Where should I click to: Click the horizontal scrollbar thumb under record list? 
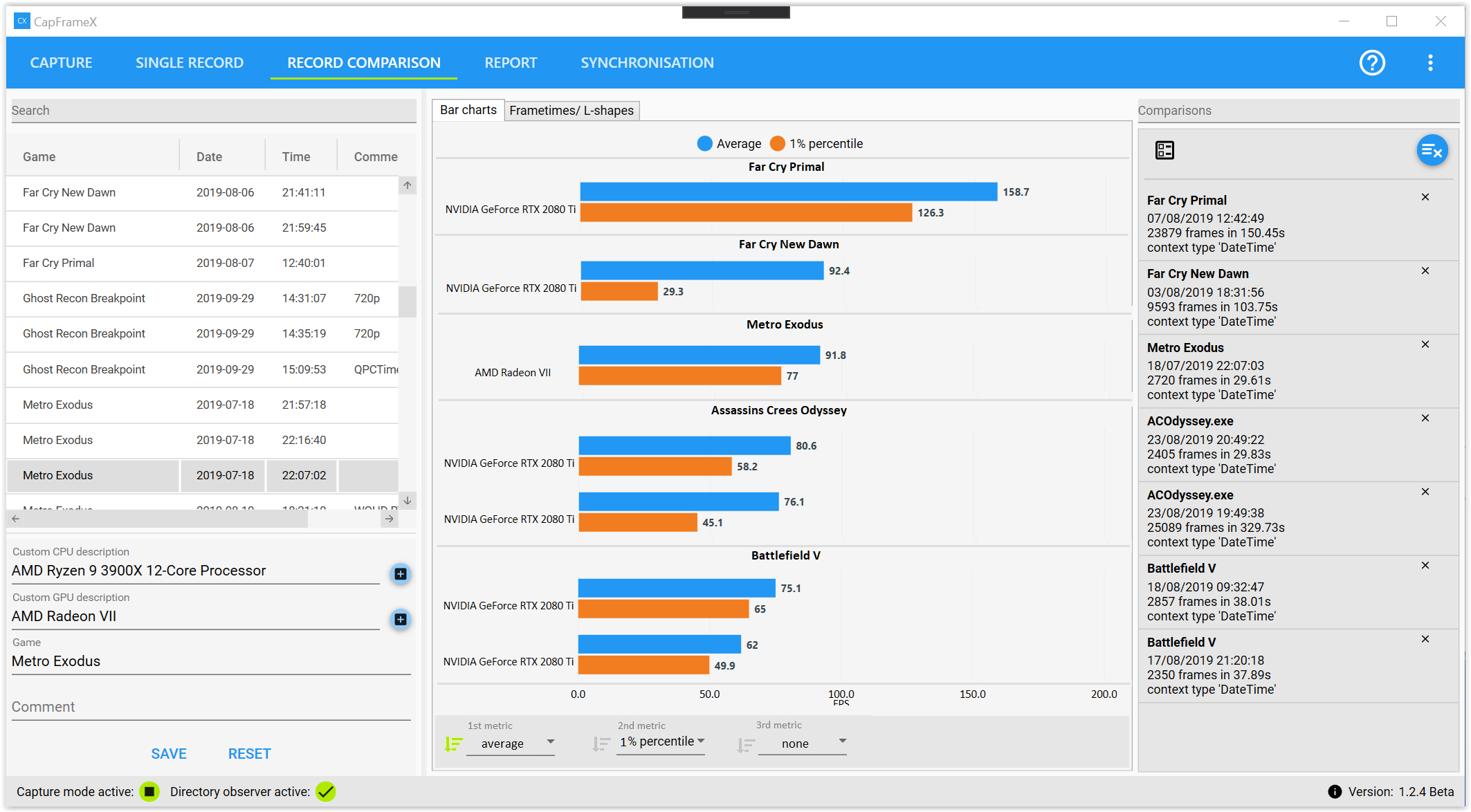[x=166, y=519]
